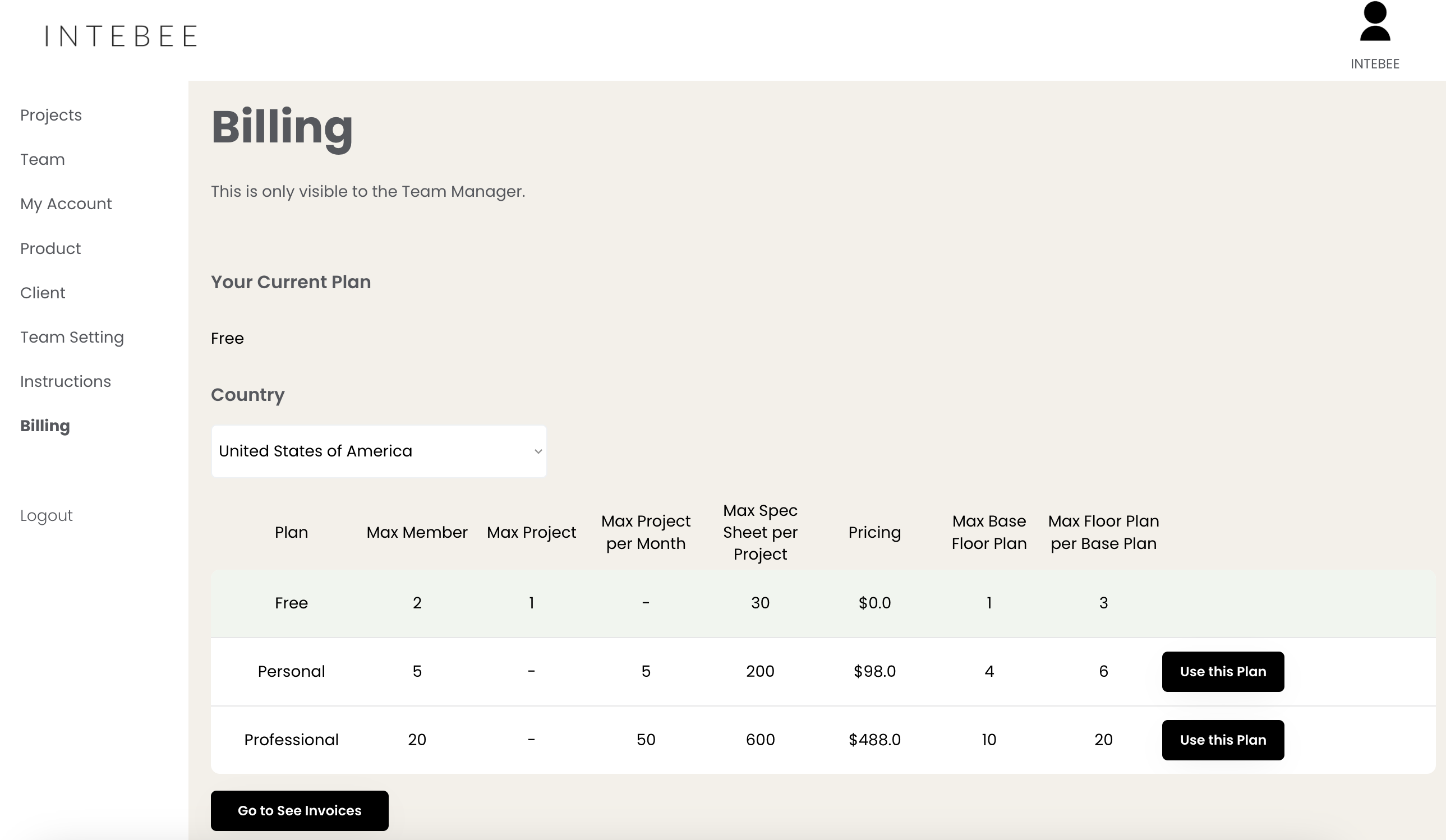Screen dimensions: 1446x840
Task: Open Team Setting in the sidebar
Action: point(72,338)
